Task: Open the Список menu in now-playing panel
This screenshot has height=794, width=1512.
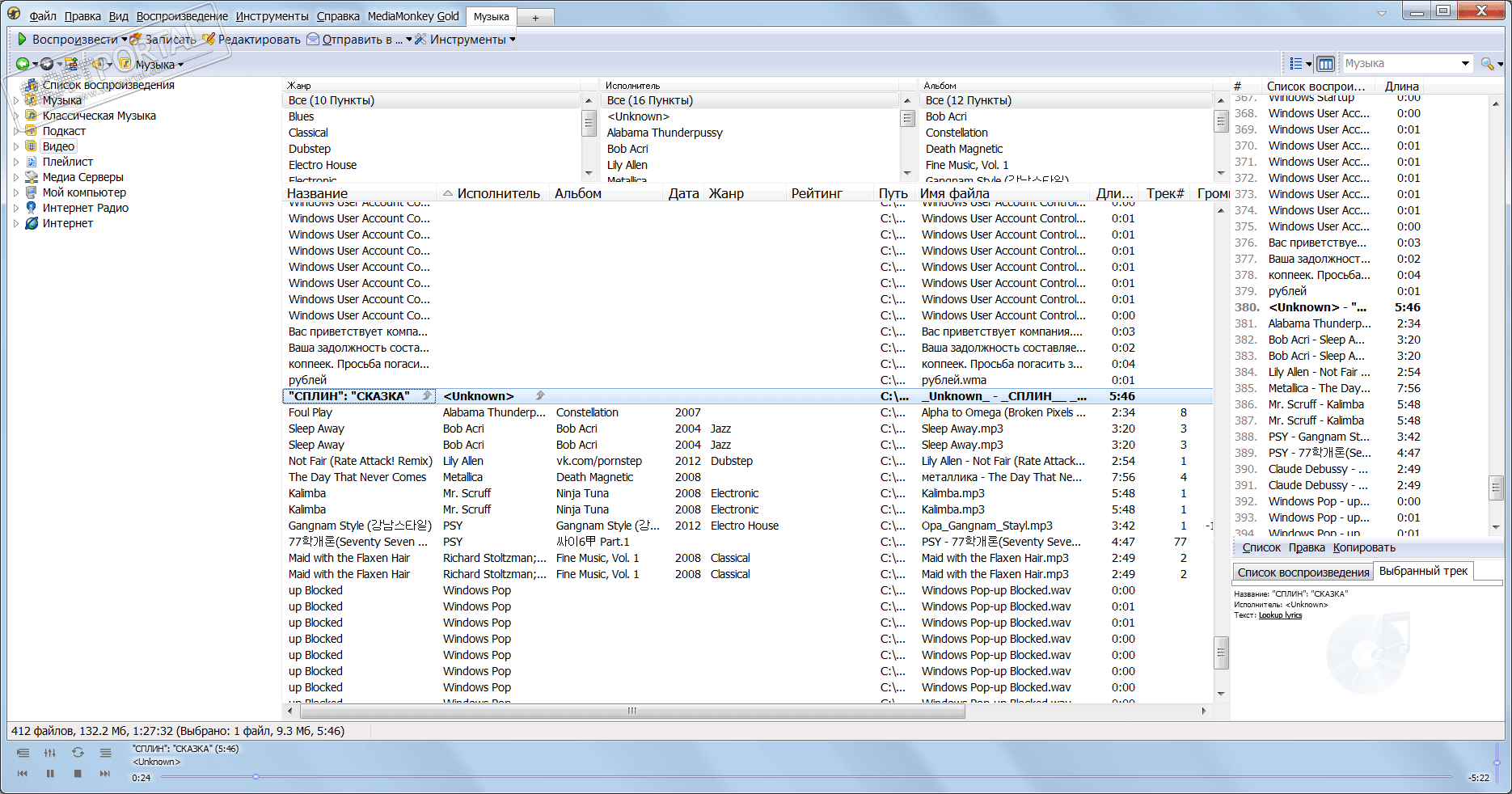Action: [1261, 547]
